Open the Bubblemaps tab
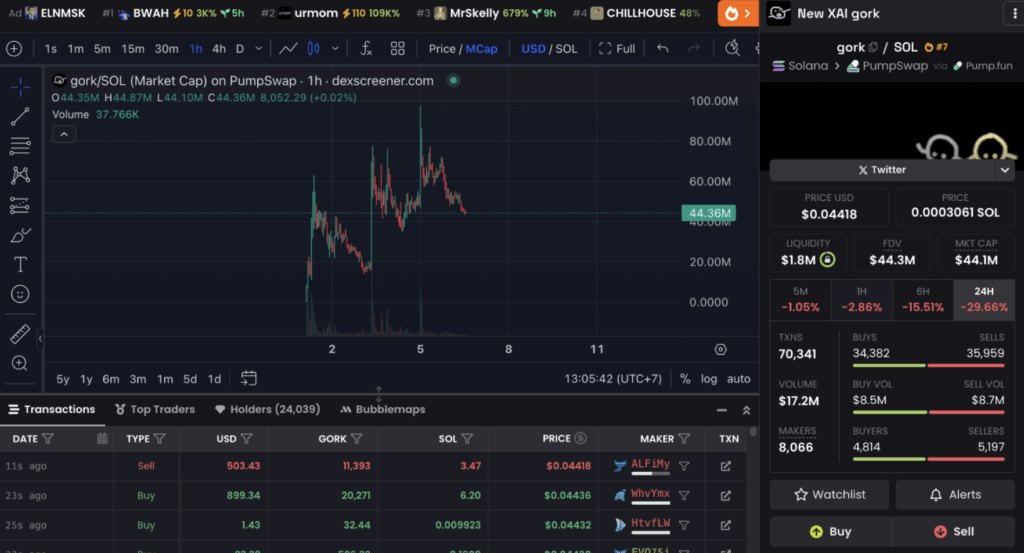The height and width of the screenshot is (553, 1024). (382, 409)
